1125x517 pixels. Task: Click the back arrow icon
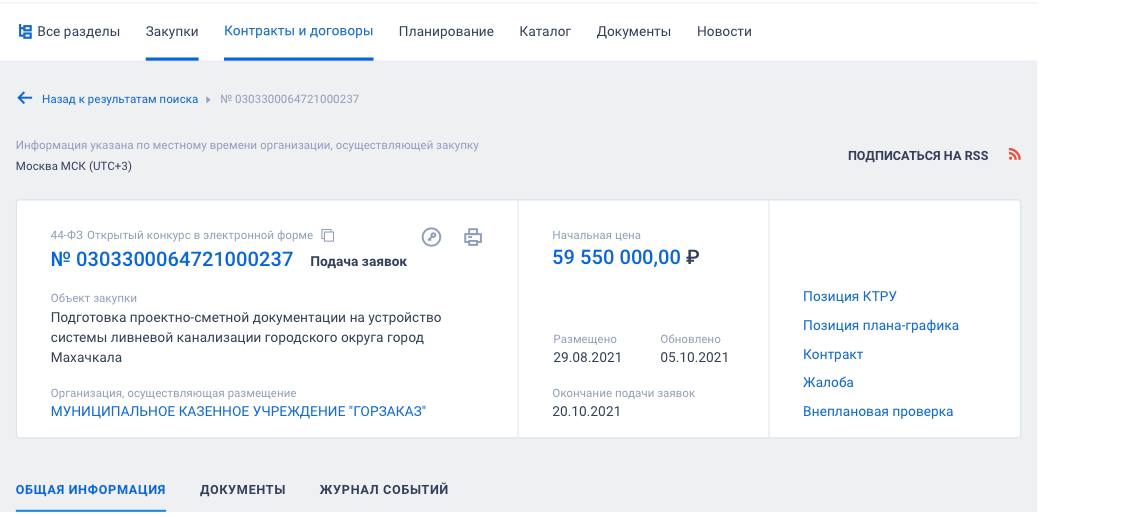click(x=24, y=98)
